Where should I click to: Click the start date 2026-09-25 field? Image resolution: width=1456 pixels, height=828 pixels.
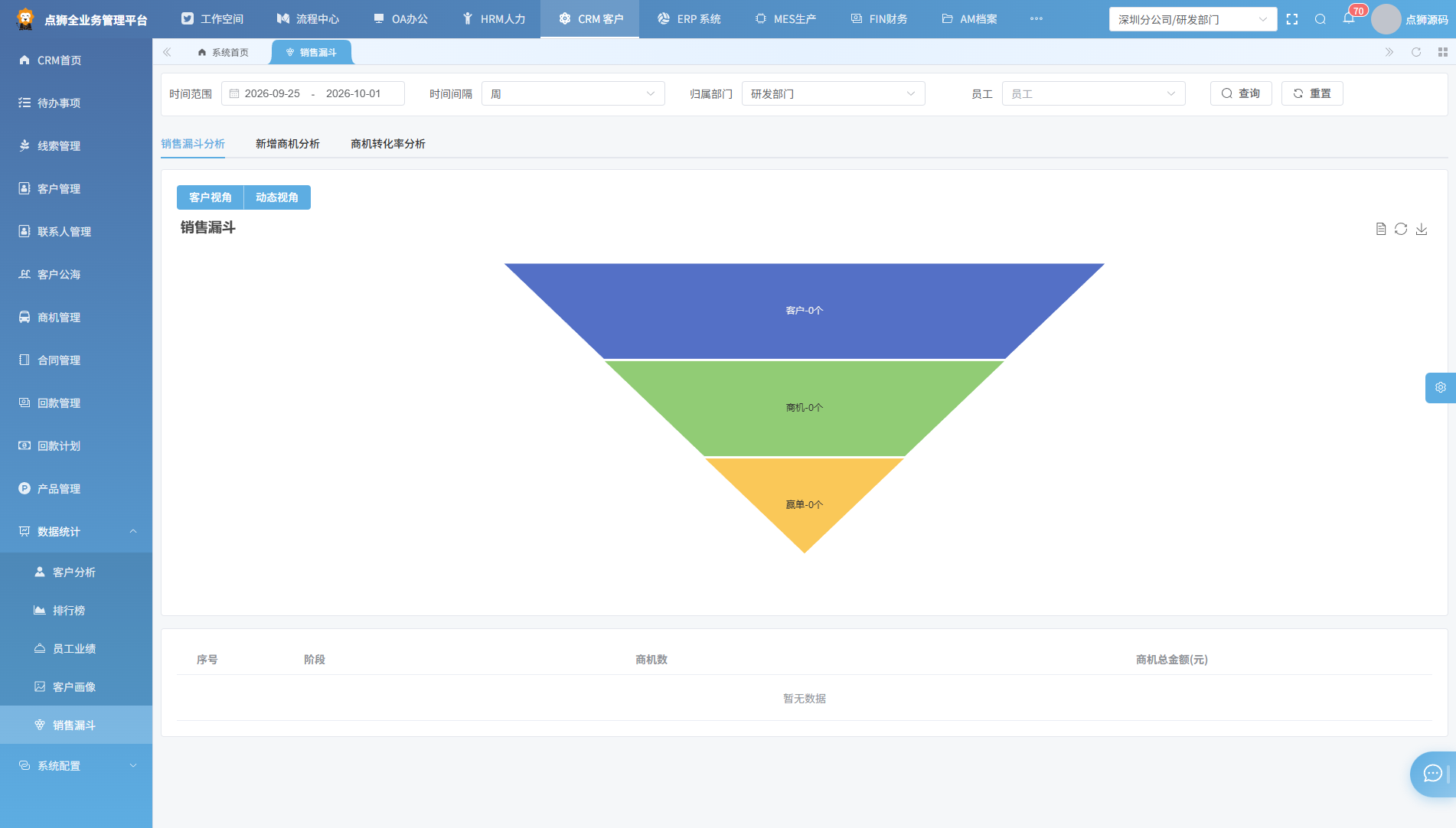272,93
